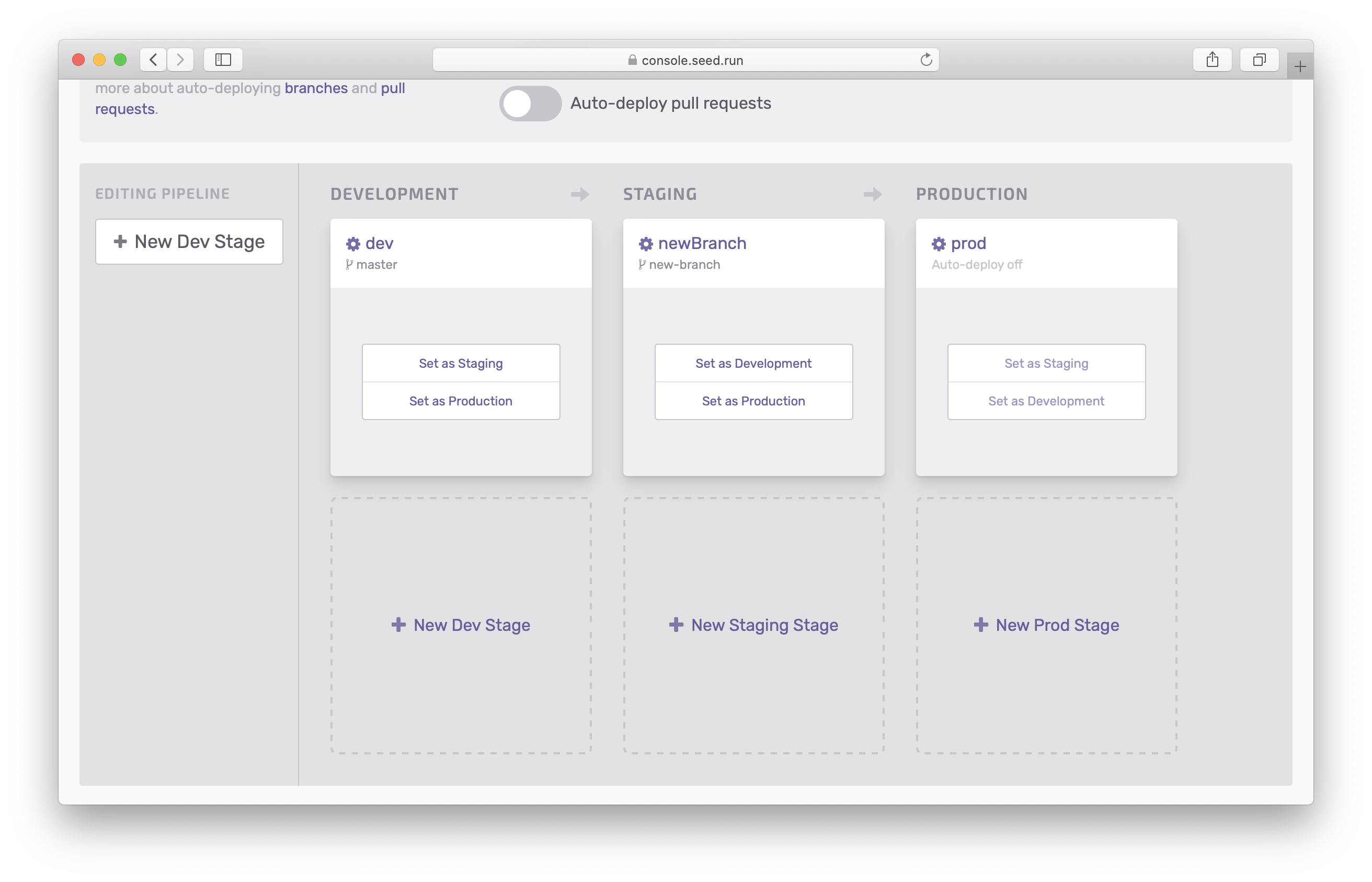This screenshot has height=882, width=1372.
Task: Set prod stage as Staging
Action: tap(1046, 363)
